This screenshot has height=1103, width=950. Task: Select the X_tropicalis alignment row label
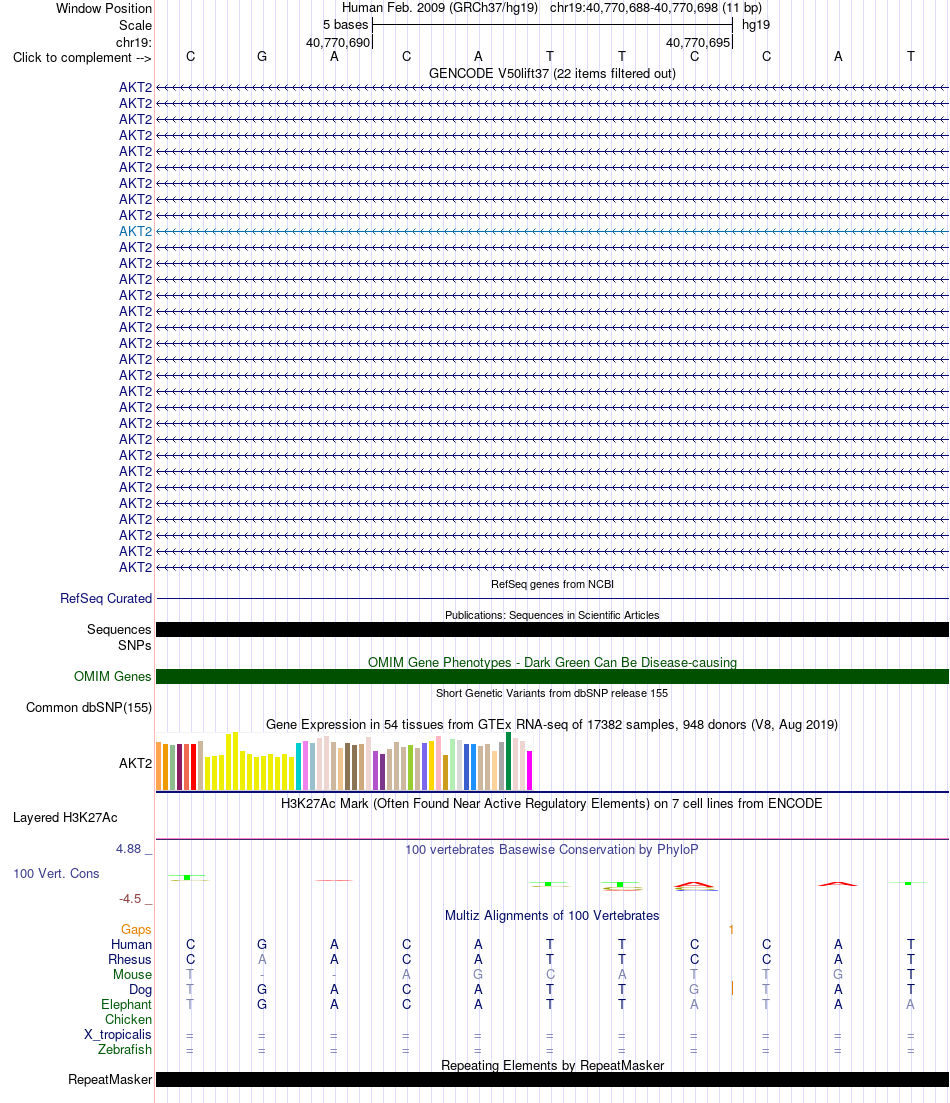(x=118, y=1035)
